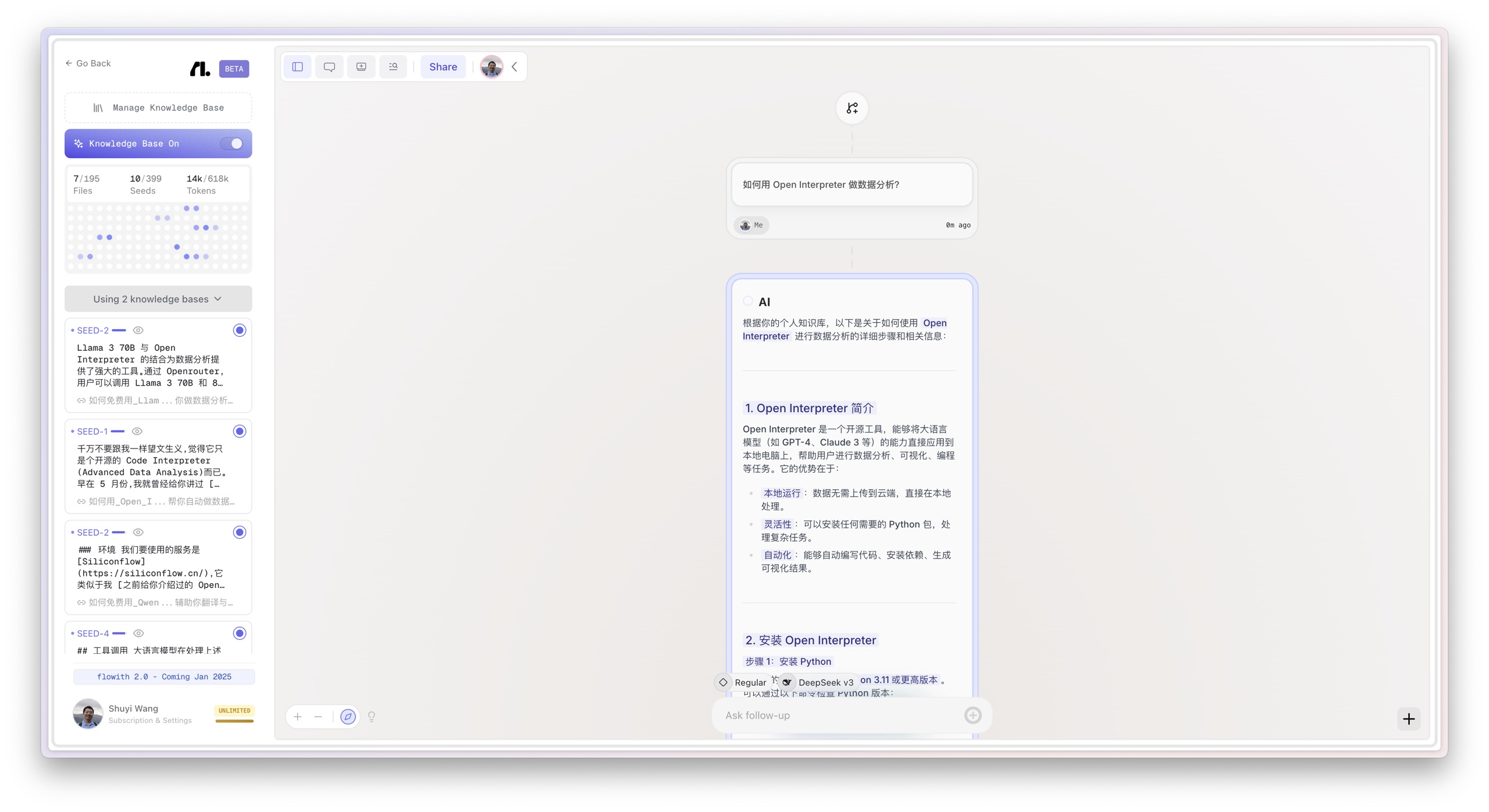Click the lightbulb tips icon
This screenshot has width=1489, height=812.
click(x=372, y=717)
